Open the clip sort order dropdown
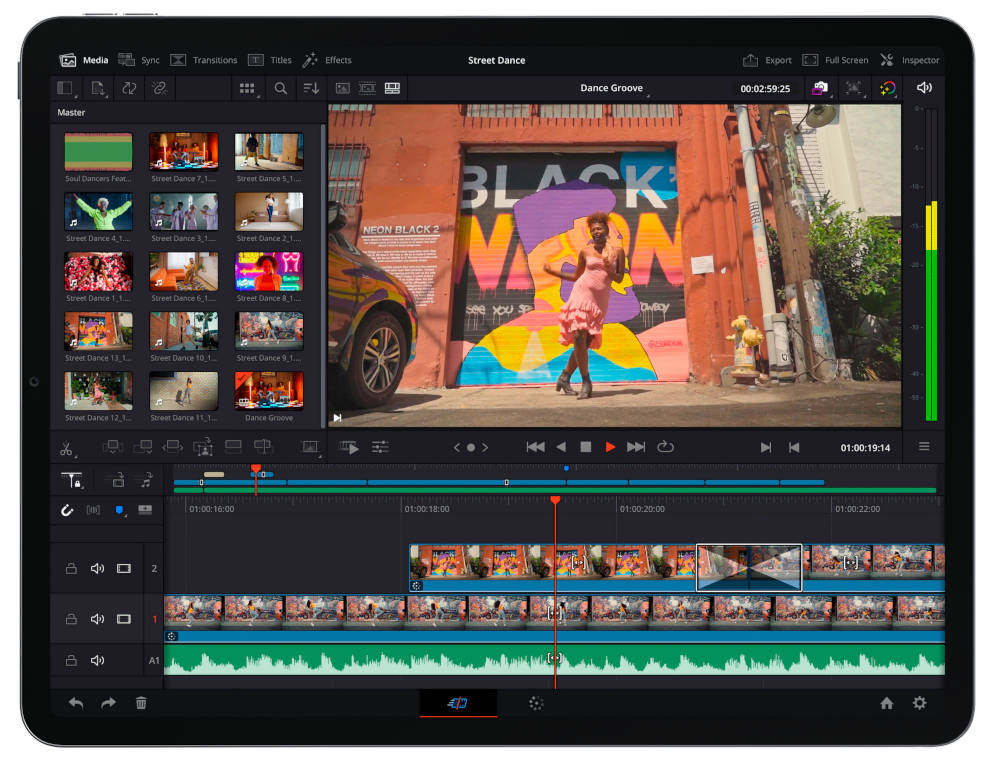The width and height of the screenshot is (1000, 779). click(x=311, y=88)
